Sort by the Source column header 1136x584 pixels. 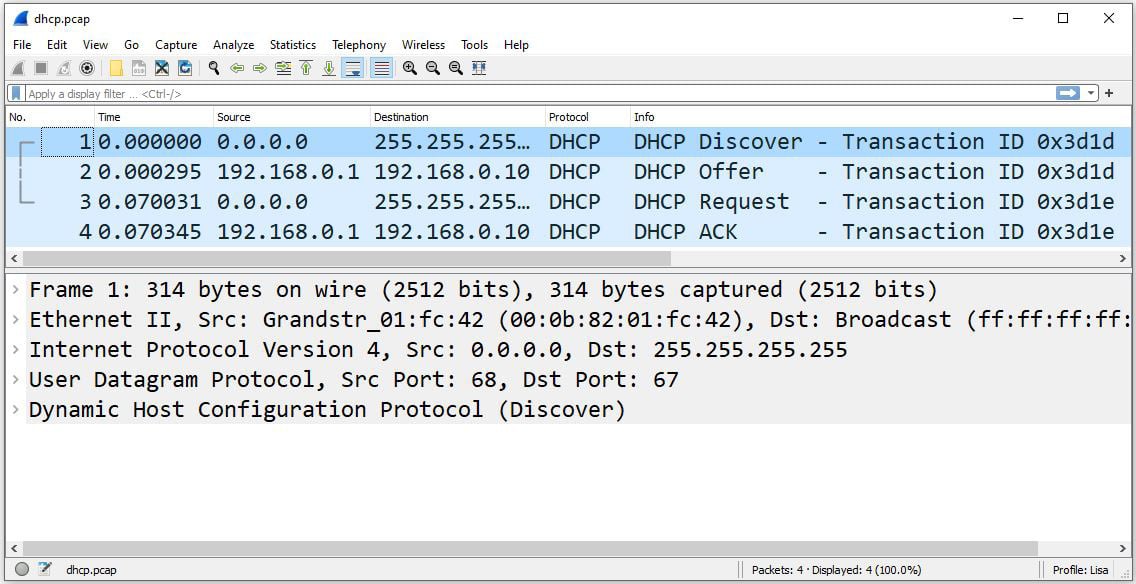click(x=292, y=117)
